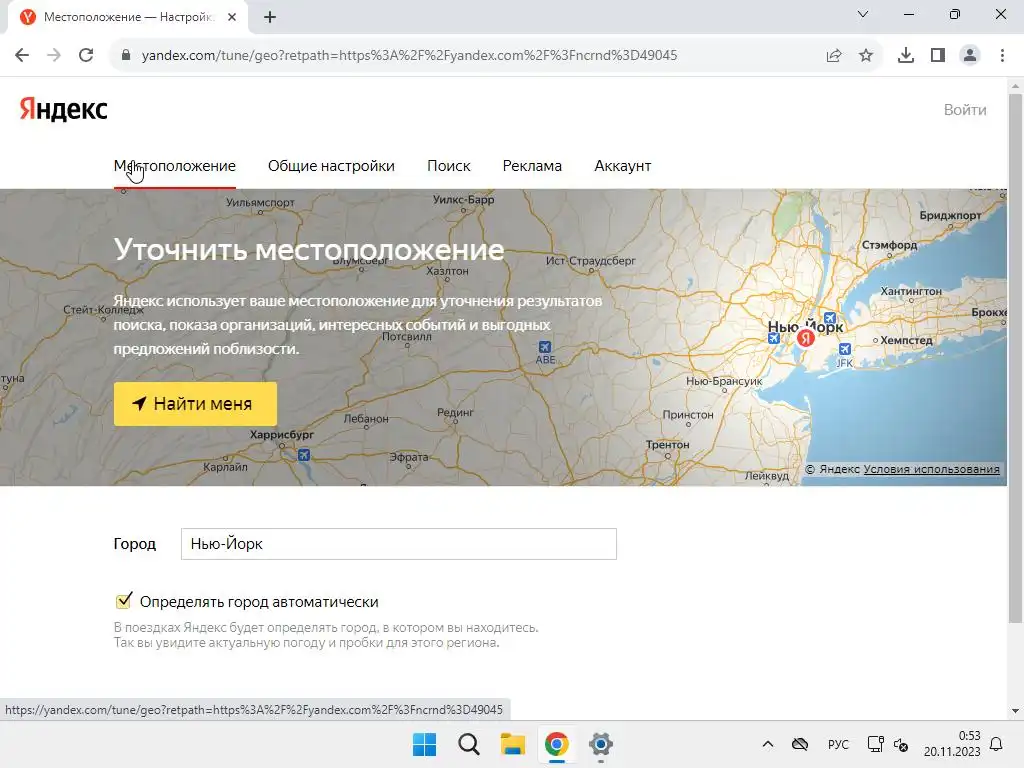Click the Бриджпорт label on map

coord(950,215)
